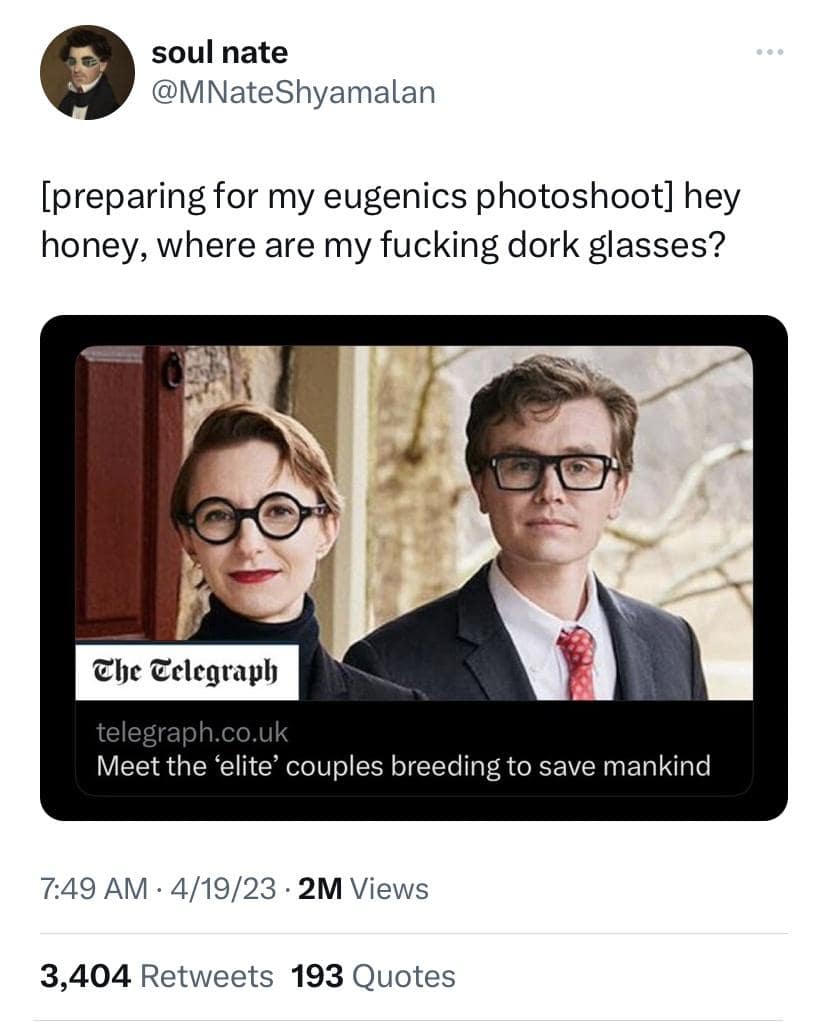Image resolution: width=828 pixels, height=1022 pixels.
Task: View the 2M Views analytics
Action: tap(363, 888)
